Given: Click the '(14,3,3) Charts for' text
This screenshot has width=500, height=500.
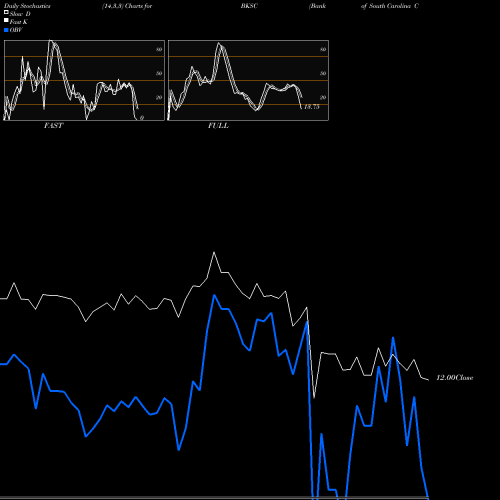Looking at the screenshot, I should click(x=127, y=6).
